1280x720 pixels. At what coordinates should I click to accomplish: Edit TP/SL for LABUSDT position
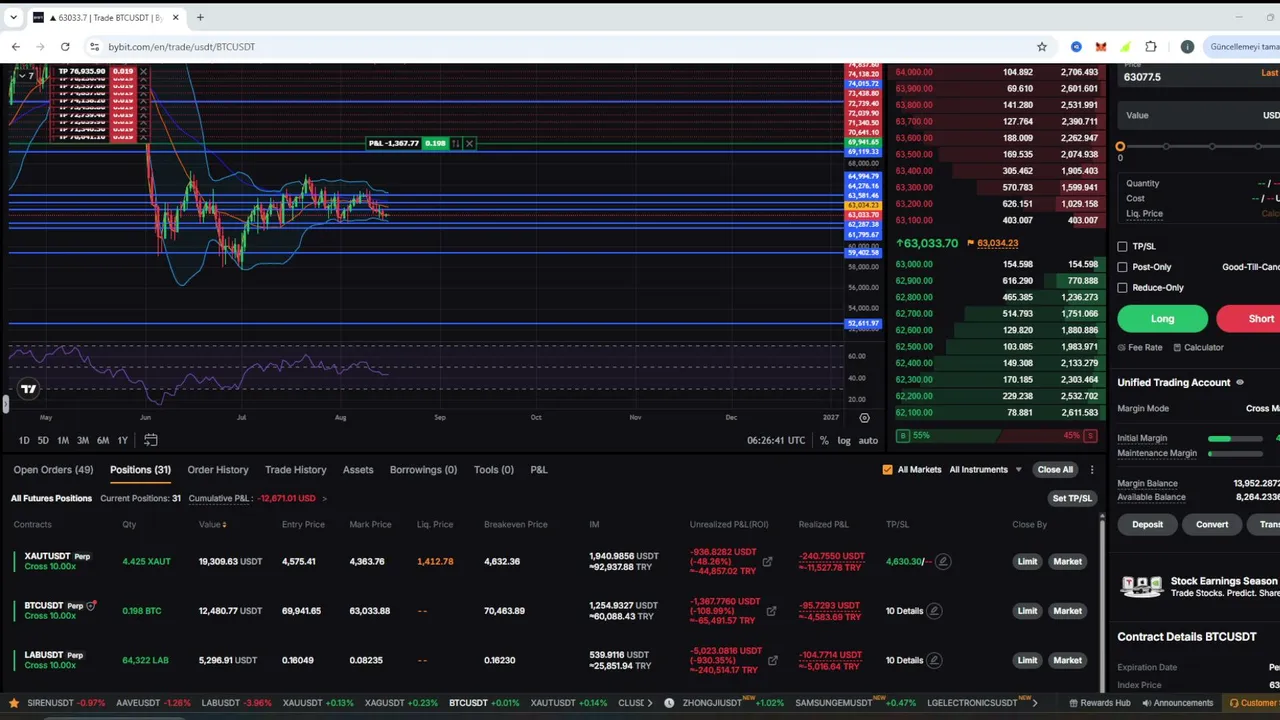[934, 660]
